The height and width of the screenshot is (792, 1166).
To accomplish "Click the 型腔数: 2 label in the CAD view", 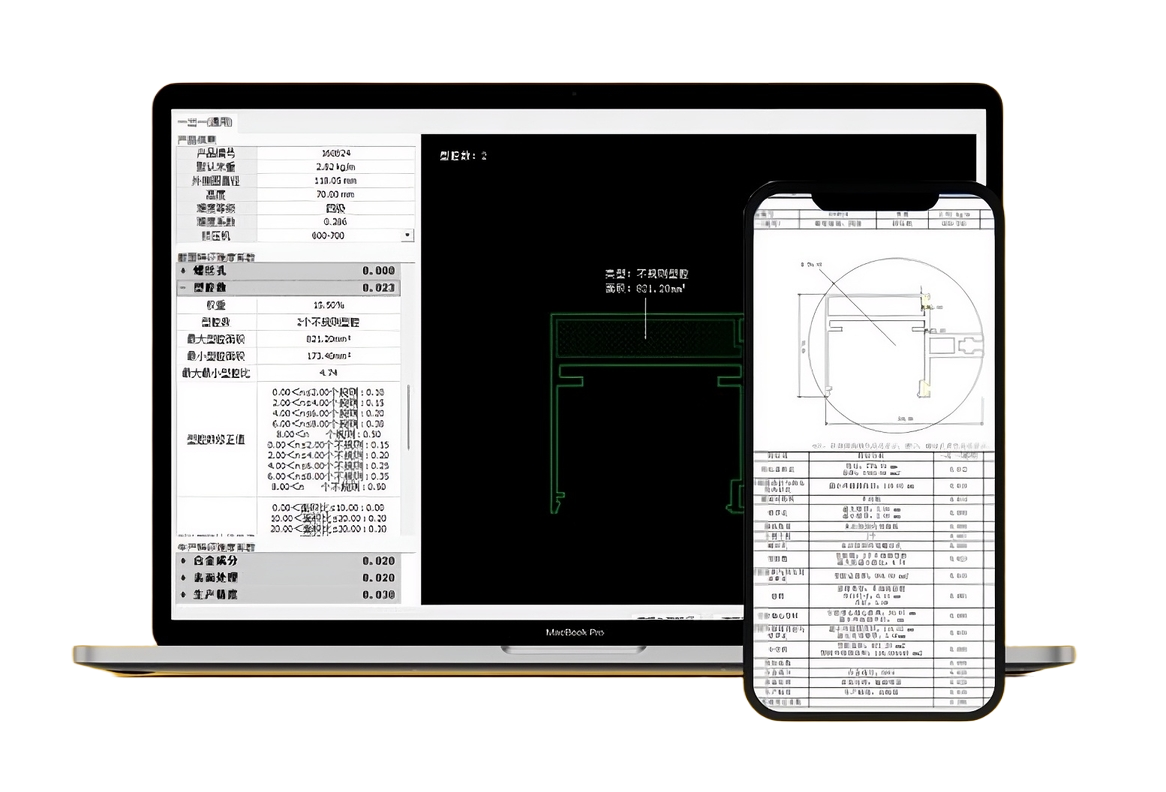I will coord(463,155).
